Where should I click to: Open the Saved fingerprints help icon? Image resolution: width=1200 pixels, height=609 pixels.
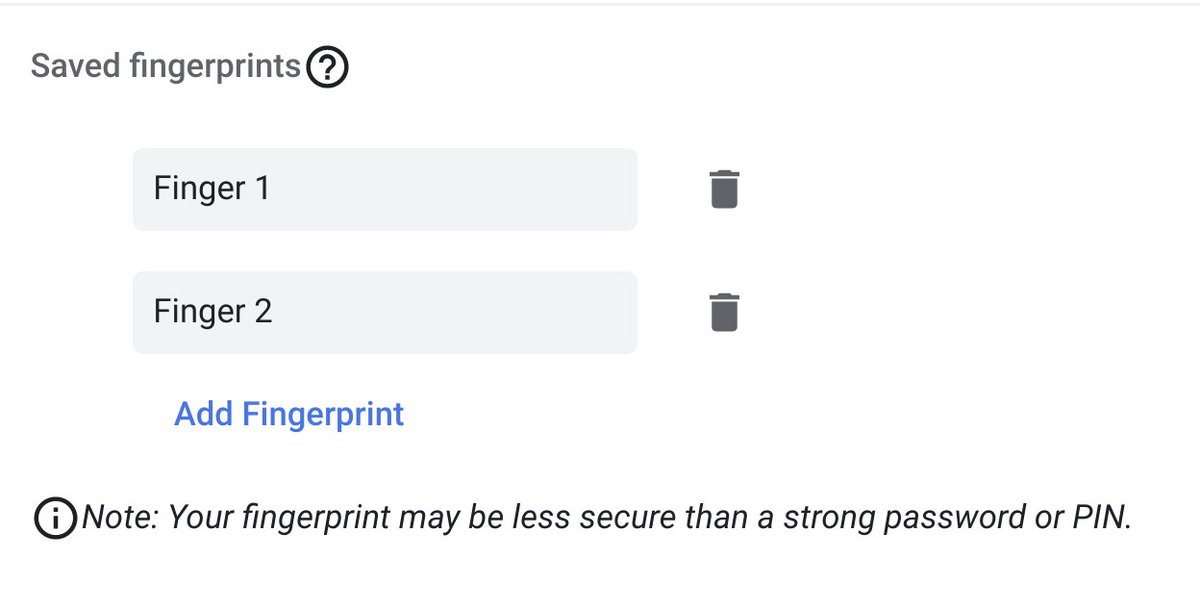tap(327, 68)
